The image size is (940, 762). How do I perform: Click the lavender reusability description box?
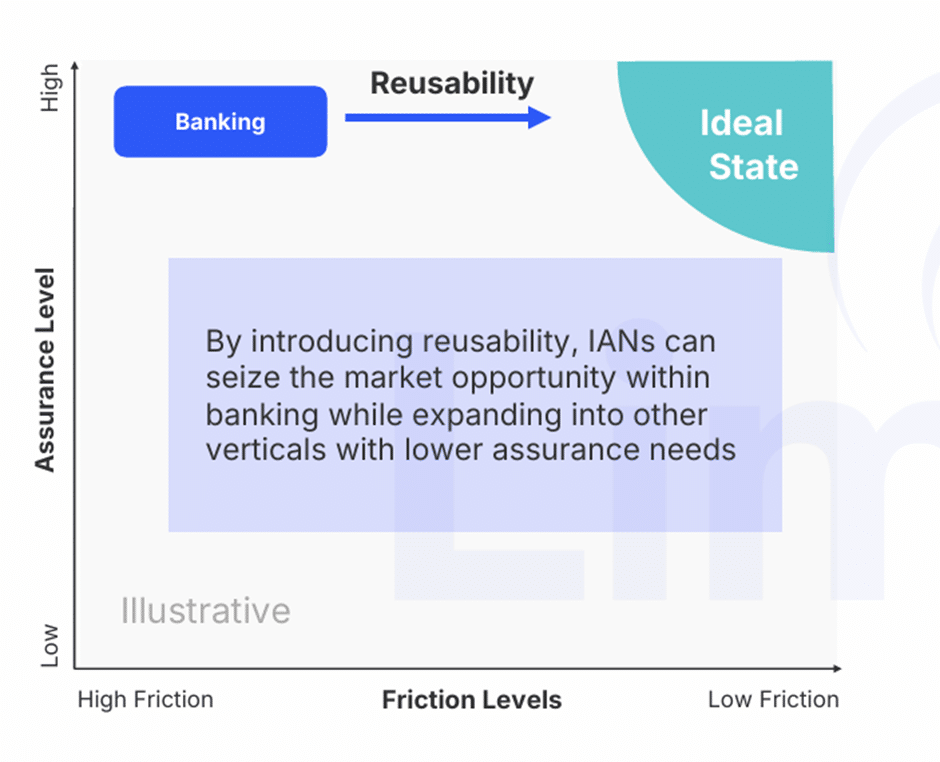475,395
